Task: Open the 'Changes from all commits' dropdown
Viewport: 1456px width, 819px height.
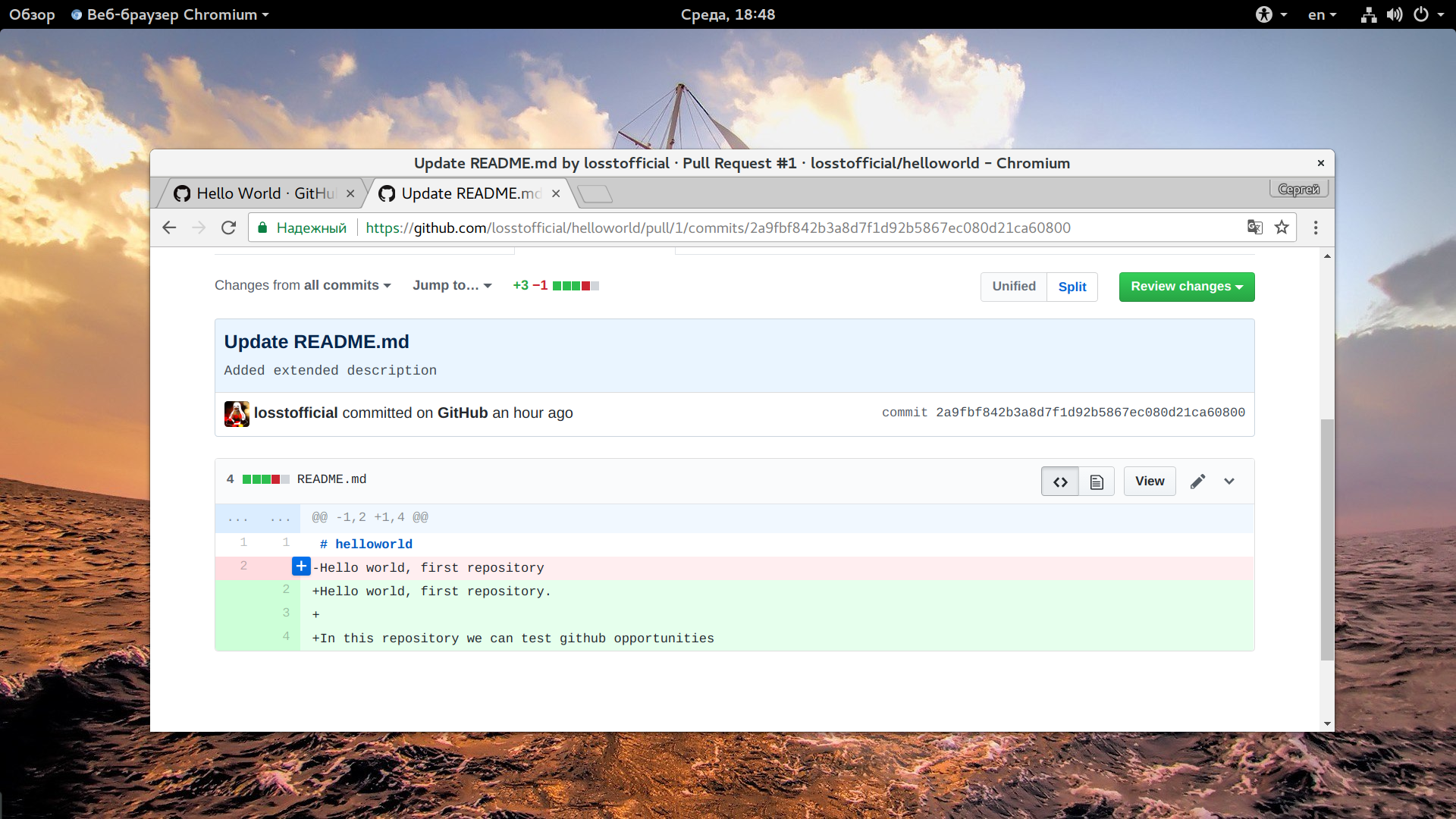Action: click(x=303, y=286)
